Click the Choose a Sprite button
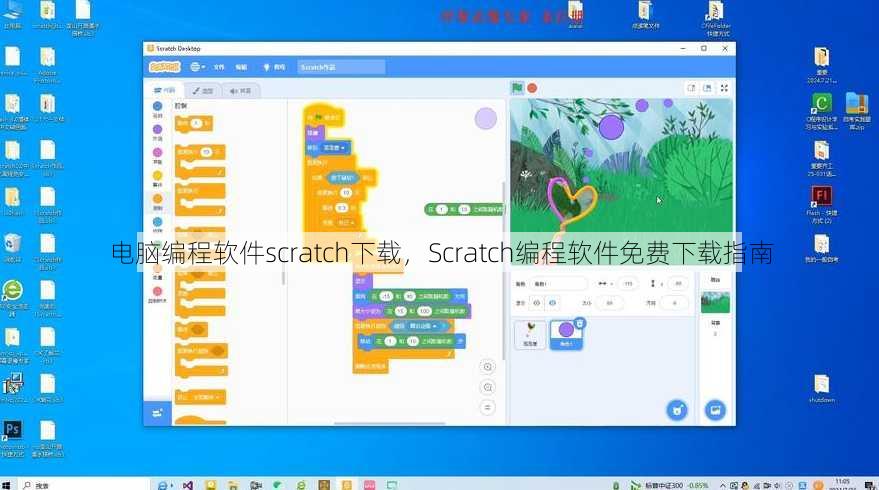This screenshot has width=879, height=490. pos(677,410)
